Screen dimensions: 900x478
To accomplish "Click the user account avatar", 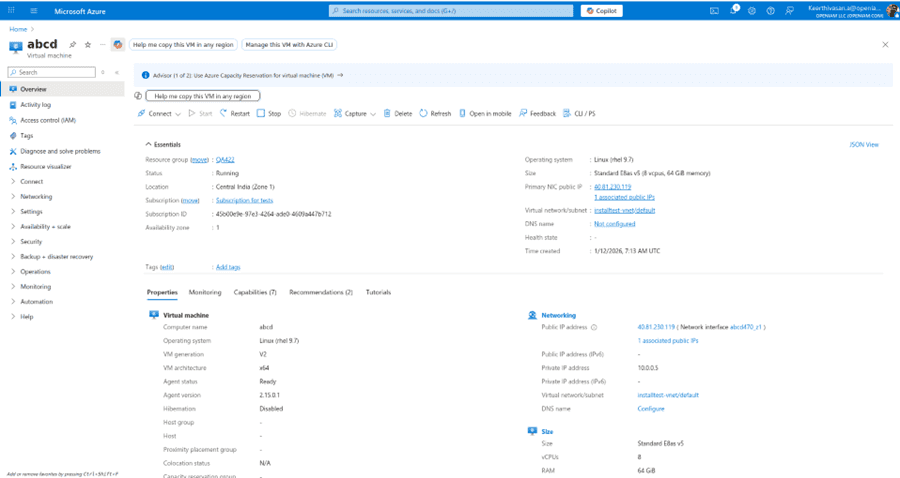I will [x=892, y=10].
